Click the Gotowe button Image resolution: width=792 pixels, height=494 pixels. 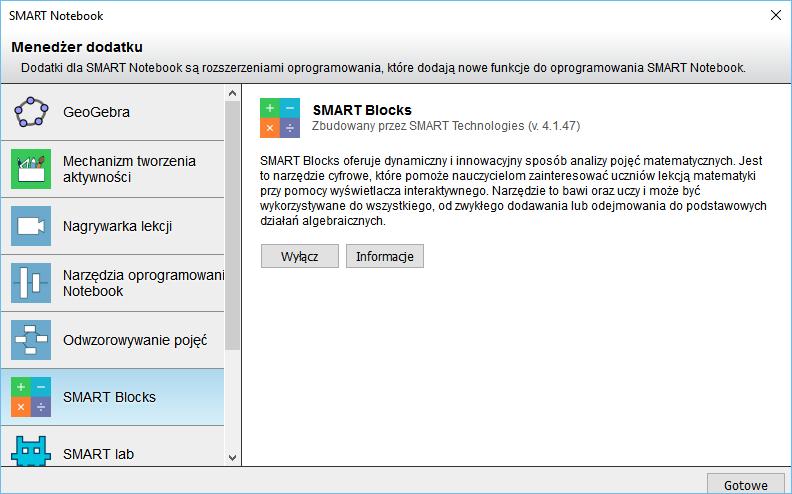(746, 484)
